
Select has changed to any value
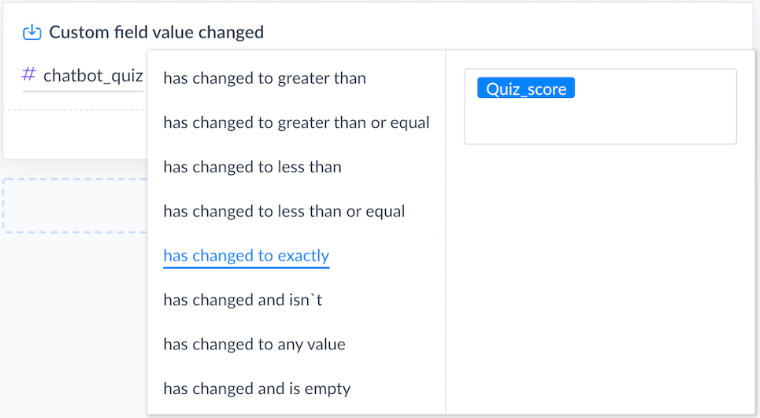pos(254,344)
